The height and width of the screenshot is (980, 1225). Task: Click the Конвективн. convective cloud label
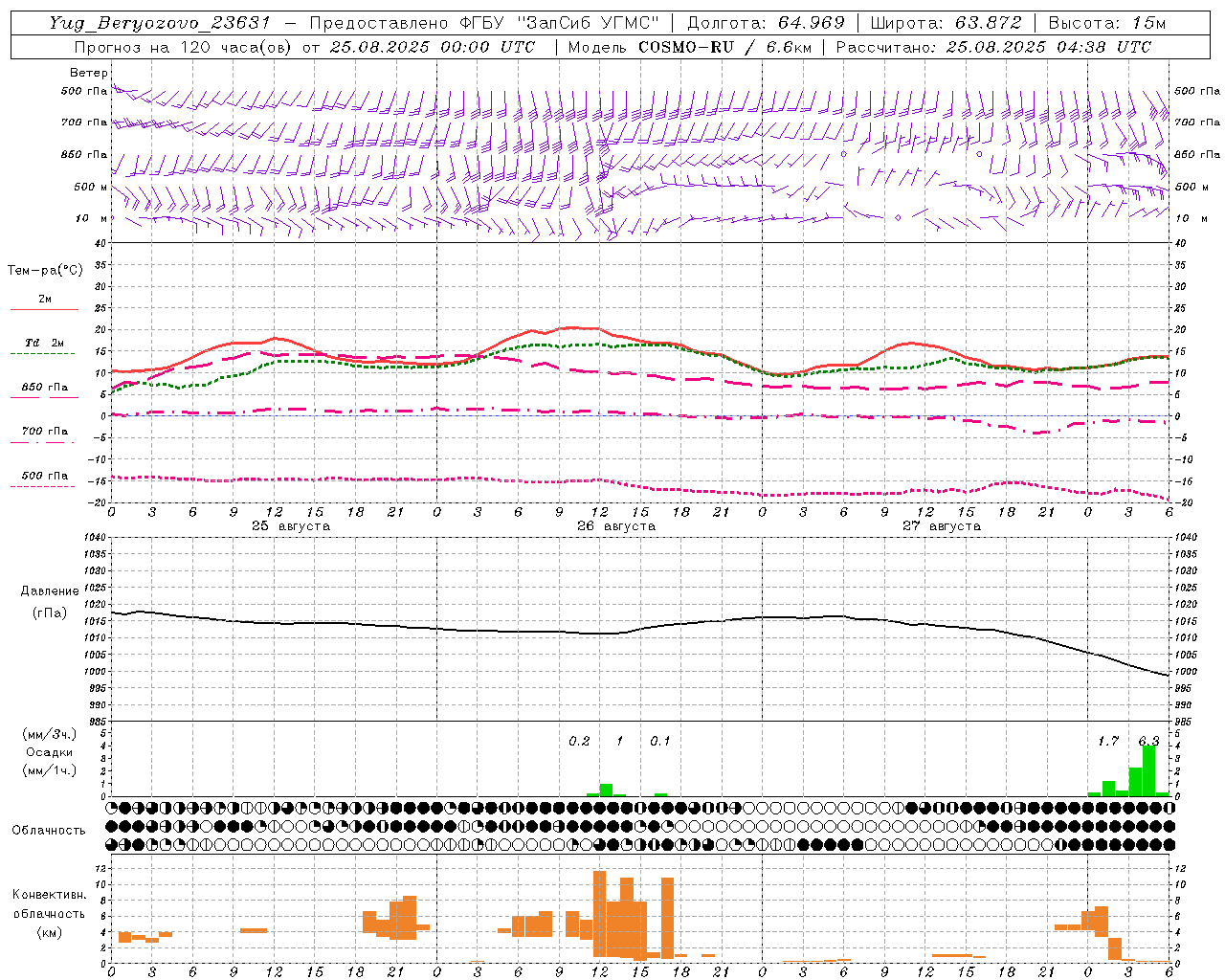point(50,895)
